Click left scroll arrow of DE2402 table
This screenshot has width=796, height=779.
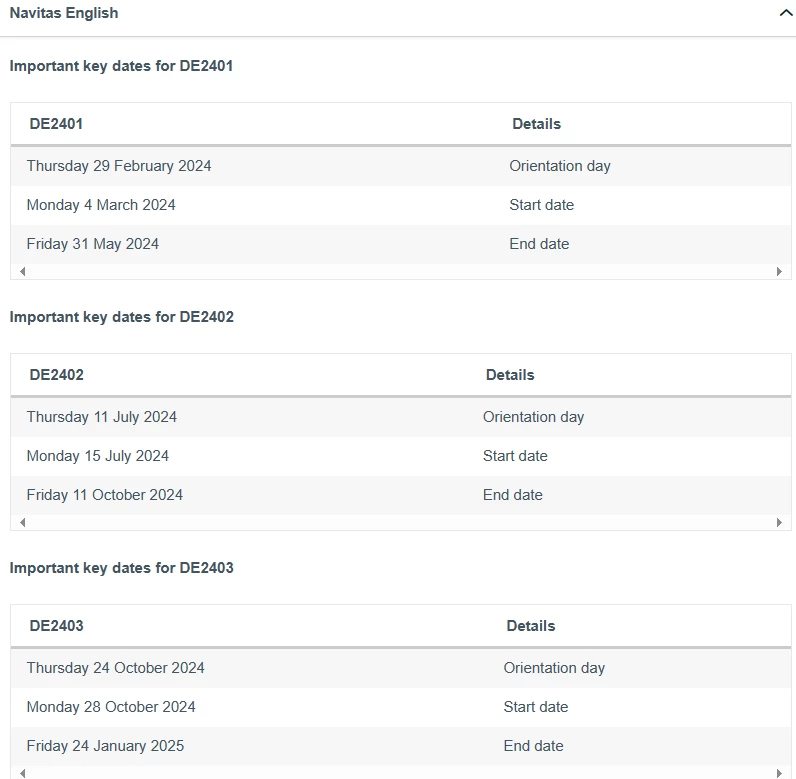click(x=23, y=522)
